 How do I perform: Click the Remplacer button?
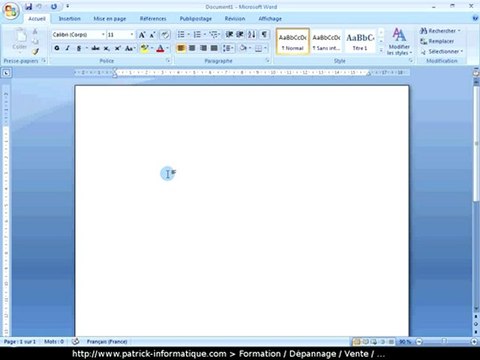437,41
